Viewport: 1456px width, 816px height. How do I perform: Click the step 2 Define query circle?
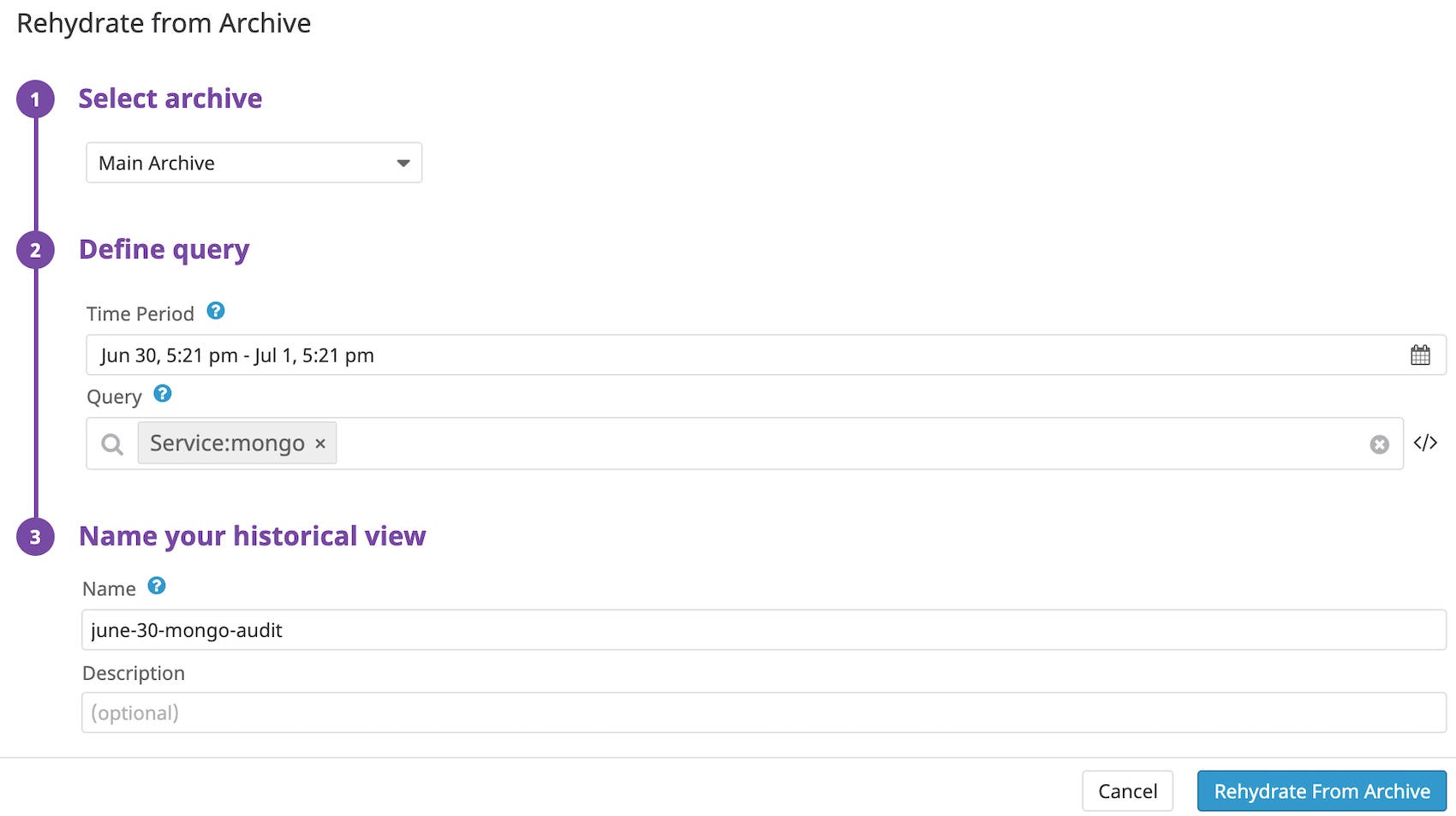pyautogui.click(x=35, y=250)
